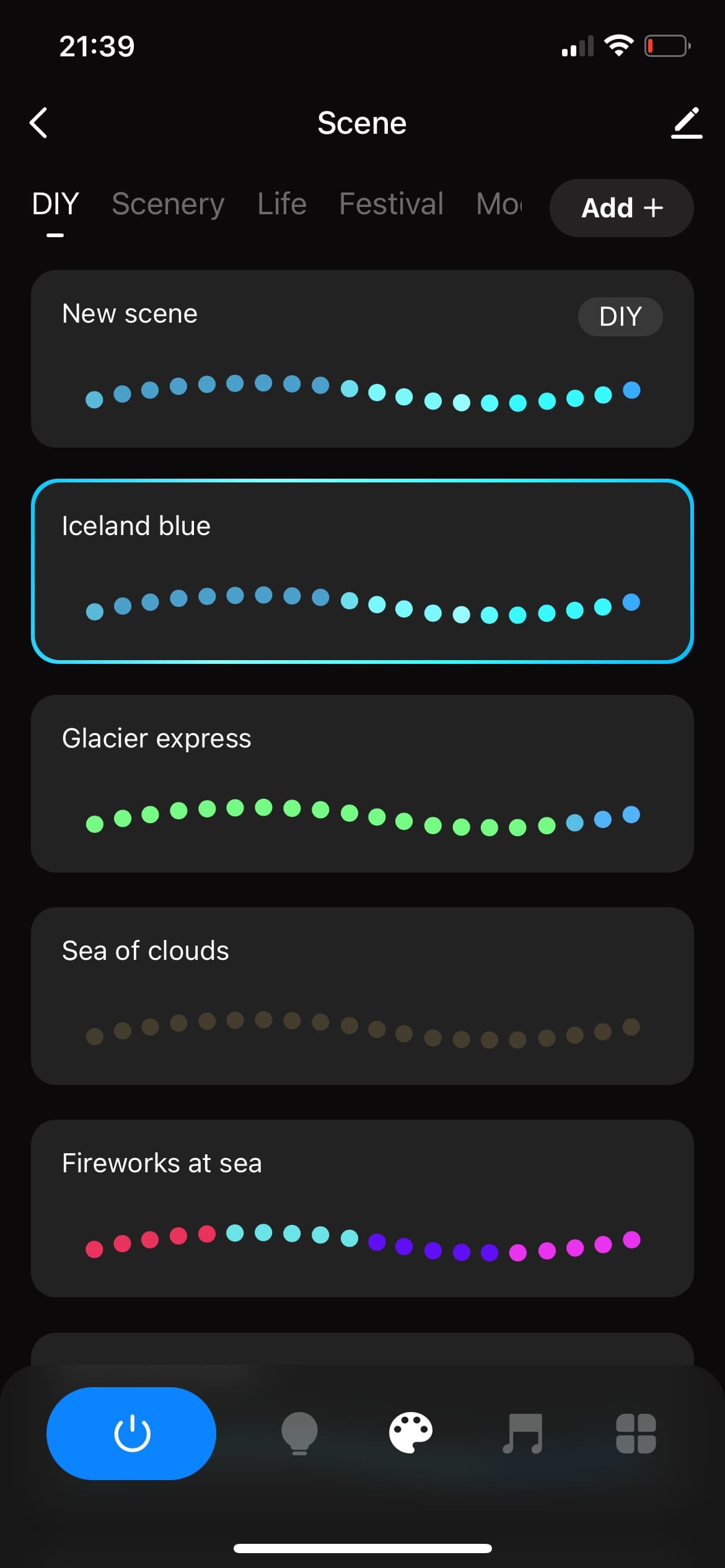The width and height of the screenshot is (725, 1568).
Task: Apply the Sea of clouds scene
Action: pos(362,996)
